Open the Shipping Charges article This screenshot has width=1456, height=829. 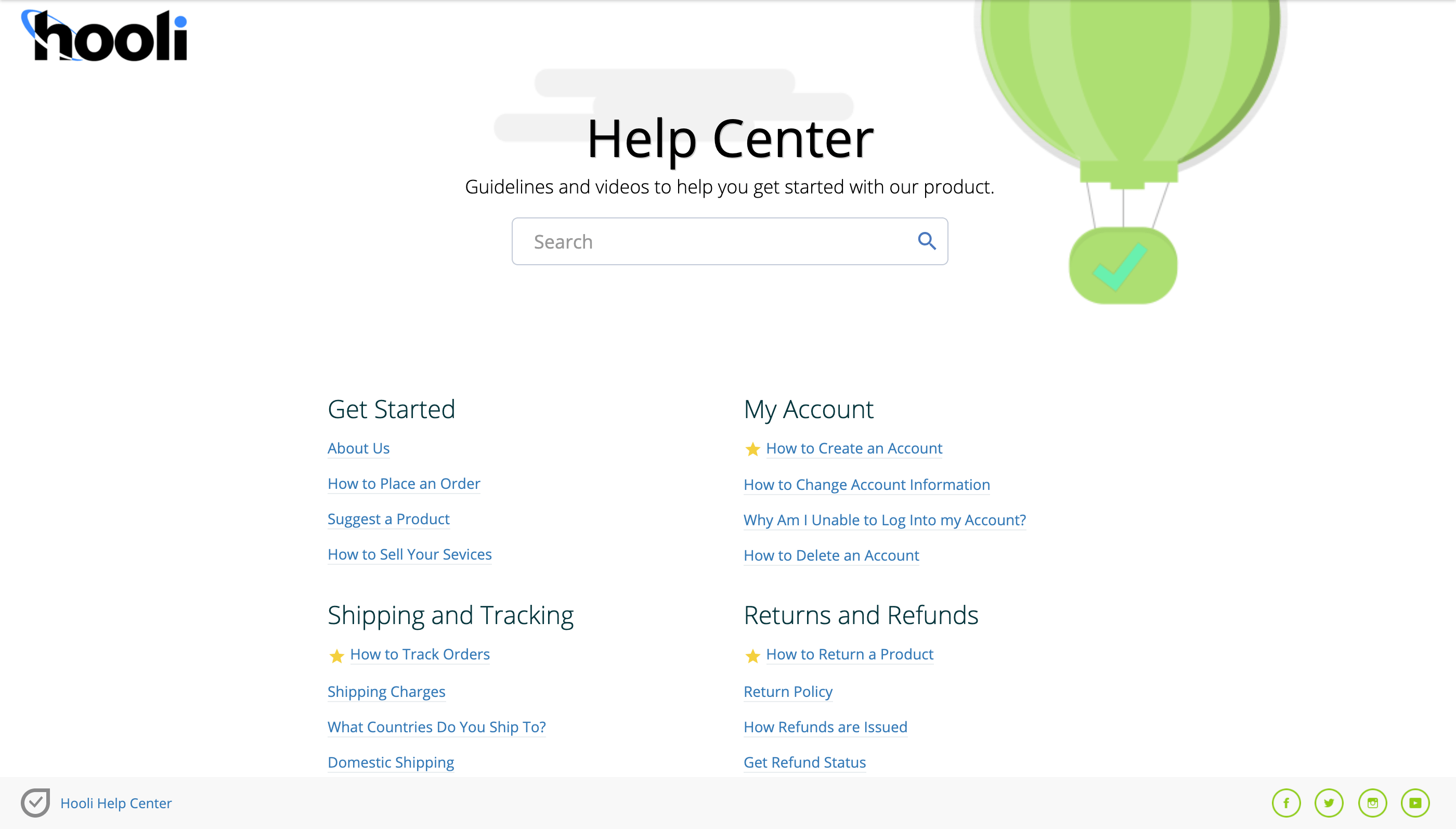click(x=386, y=691)
